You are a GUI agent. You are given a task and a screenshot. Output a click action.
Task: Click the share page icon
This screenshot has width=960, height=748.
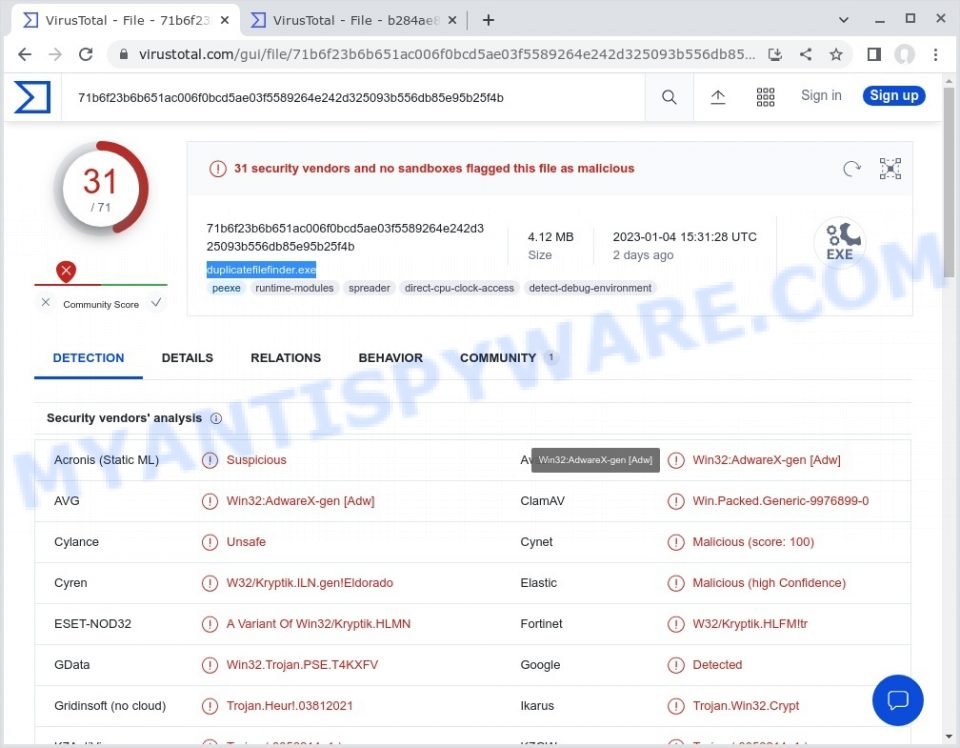pos(806,54)
